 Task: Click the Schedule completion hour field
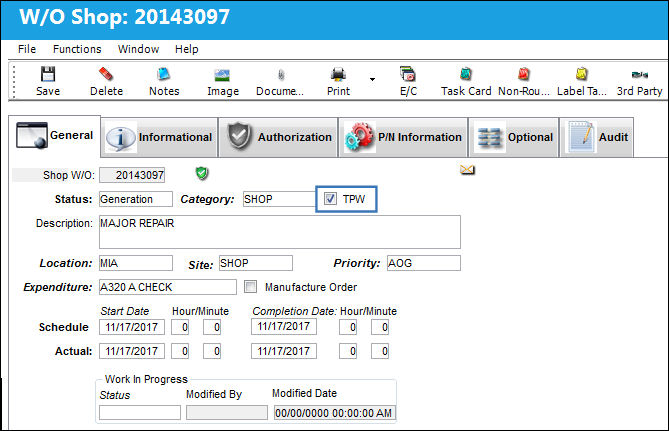[x=348, y=327]
